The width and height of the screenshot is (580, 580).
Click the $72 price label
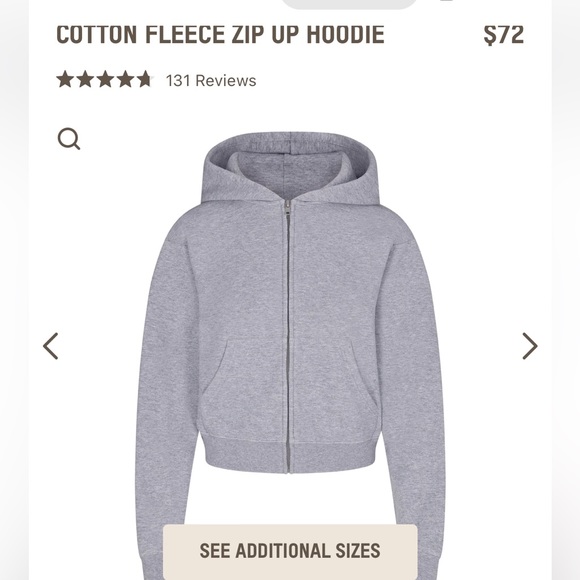tap(503, 35)
